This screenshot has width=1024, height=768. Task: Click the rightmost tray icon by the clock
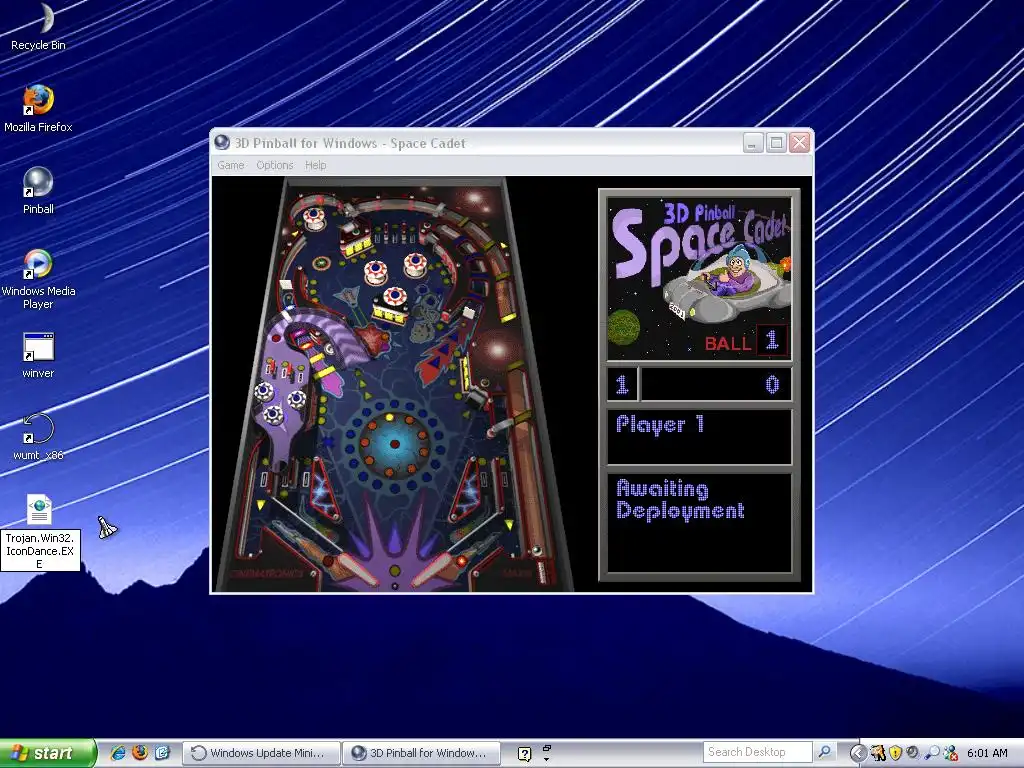point(950,753)
